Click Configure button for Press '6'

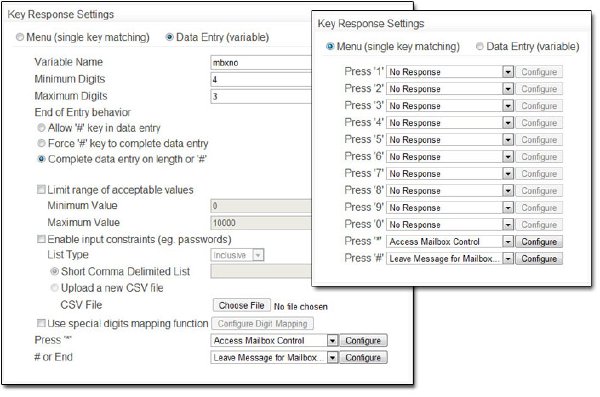point(539,157)
